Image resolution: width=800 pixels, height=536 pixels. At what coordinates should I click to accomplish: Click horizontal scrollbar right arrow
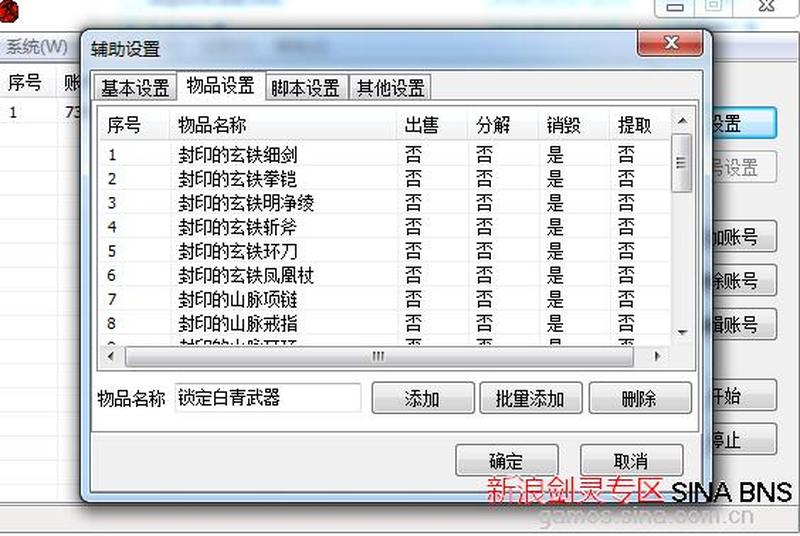pyautogui.click(x=657, y=356)
